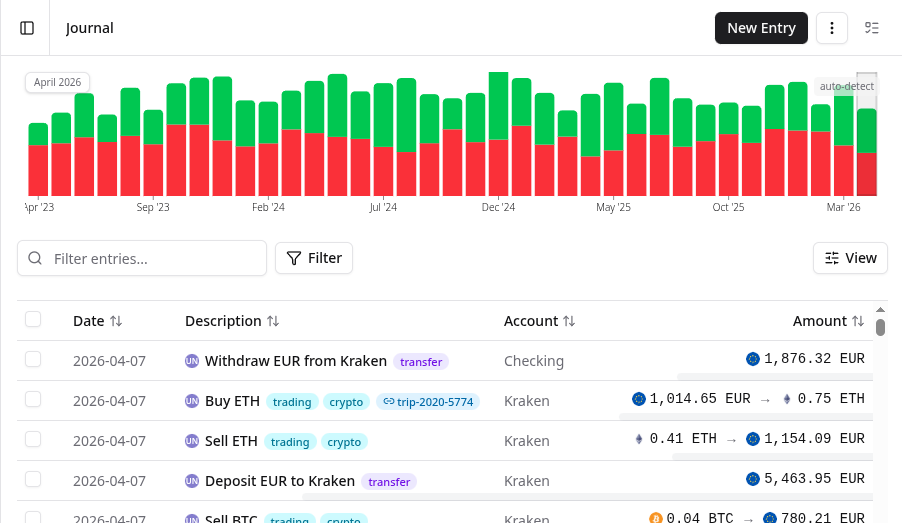902x523 pixels.
Task: Toggle the sidebar panel icon
Action: coord(27,28)
